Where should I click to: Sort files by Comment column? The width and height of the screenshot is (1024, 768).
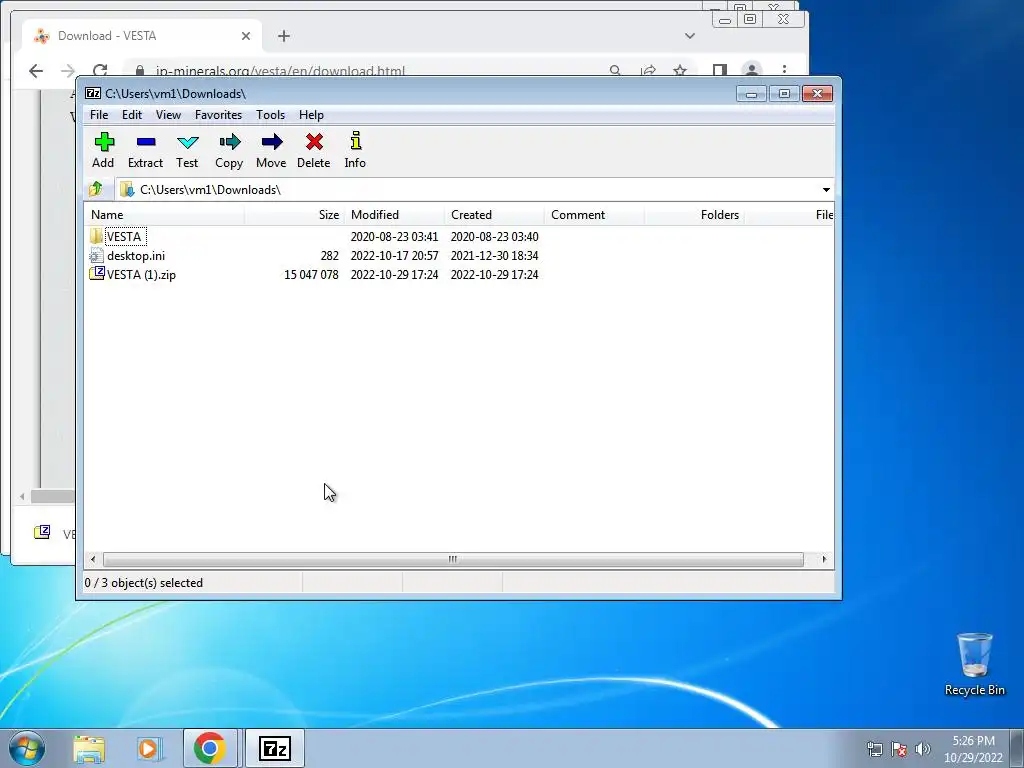click(594, 215)
